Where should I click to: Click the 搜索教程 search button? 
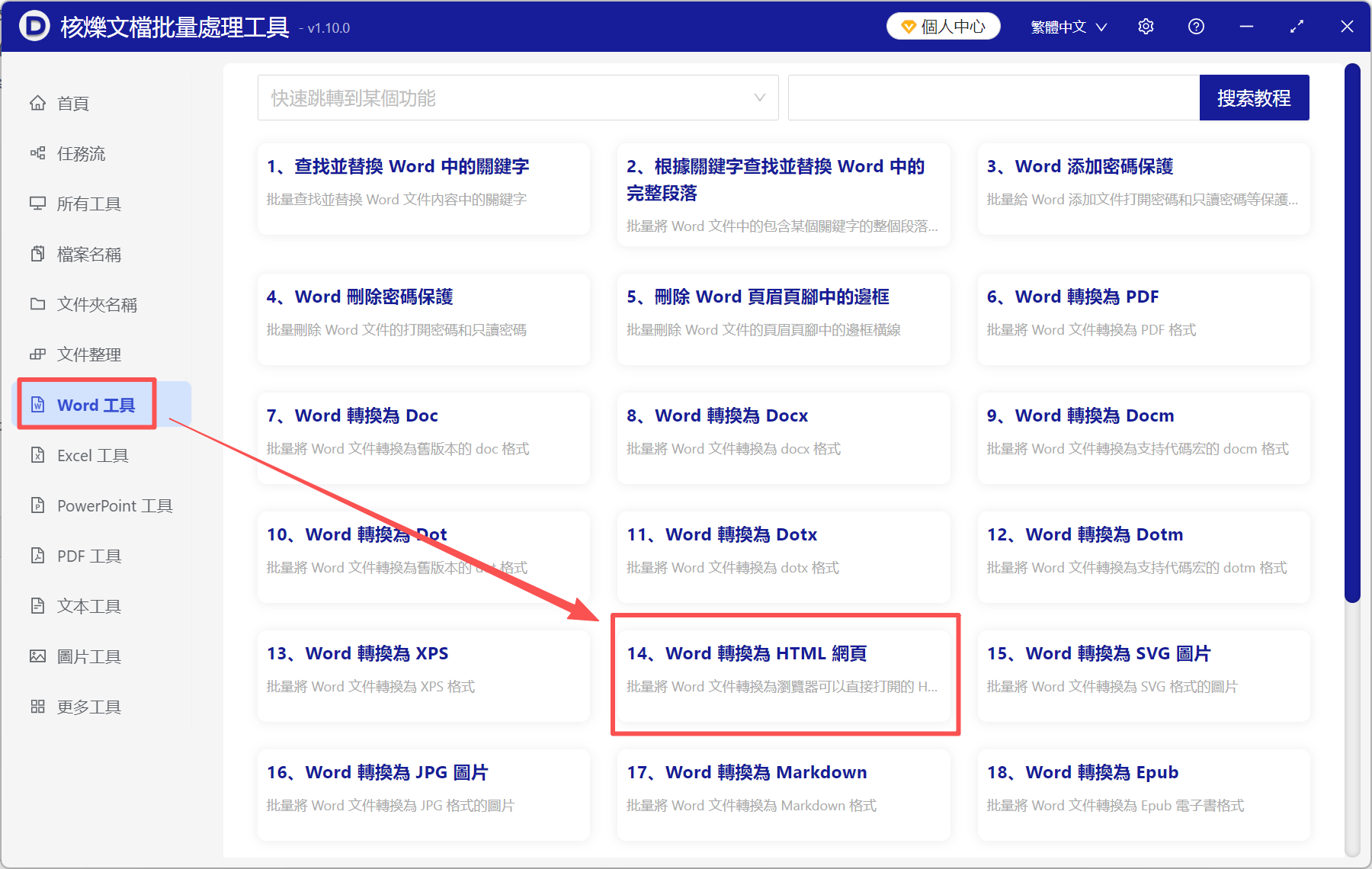[1254, 98]
